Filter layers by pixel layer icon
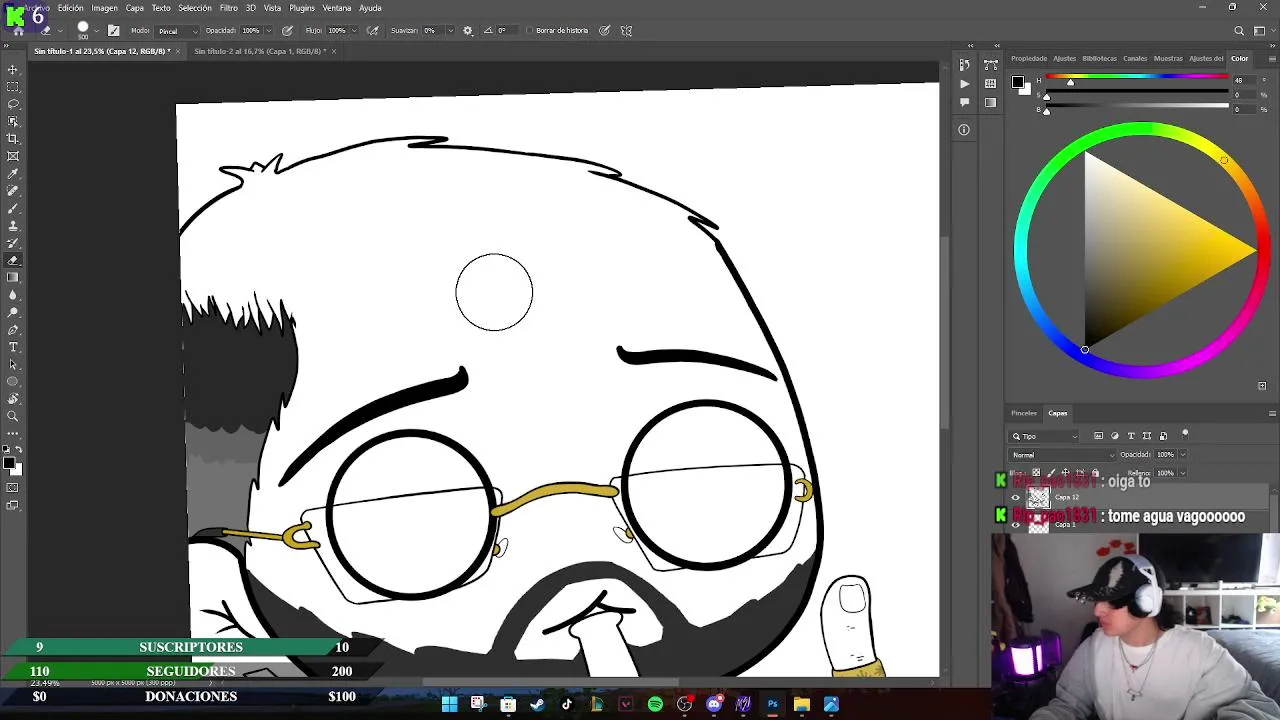Screen dimensions: 1280x720 click(1098, 436)
